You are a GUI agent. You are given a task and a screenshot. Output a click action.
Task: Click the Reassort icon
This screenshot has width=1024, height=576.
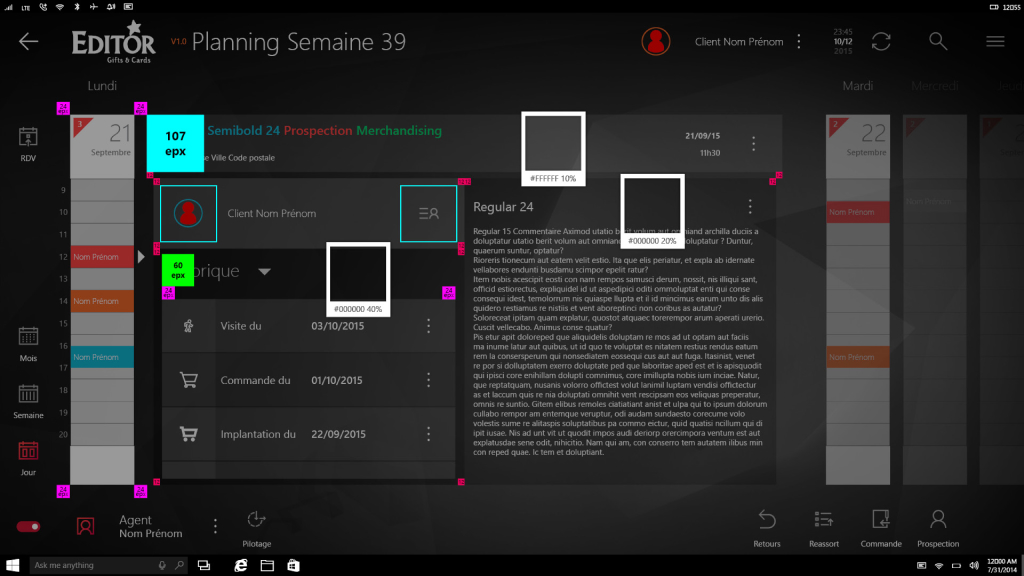(x=824, y=519)
